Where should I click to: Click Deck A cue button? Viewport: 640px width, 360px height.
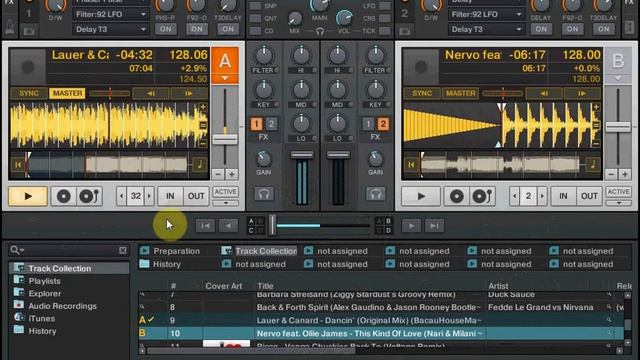[x=64, y=196]
